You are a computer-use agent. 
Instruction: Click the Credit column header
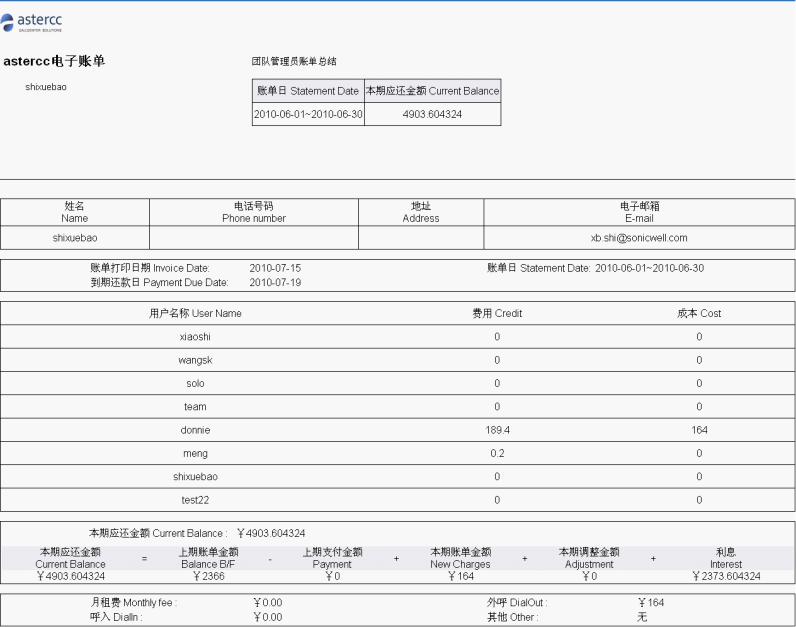497,313
